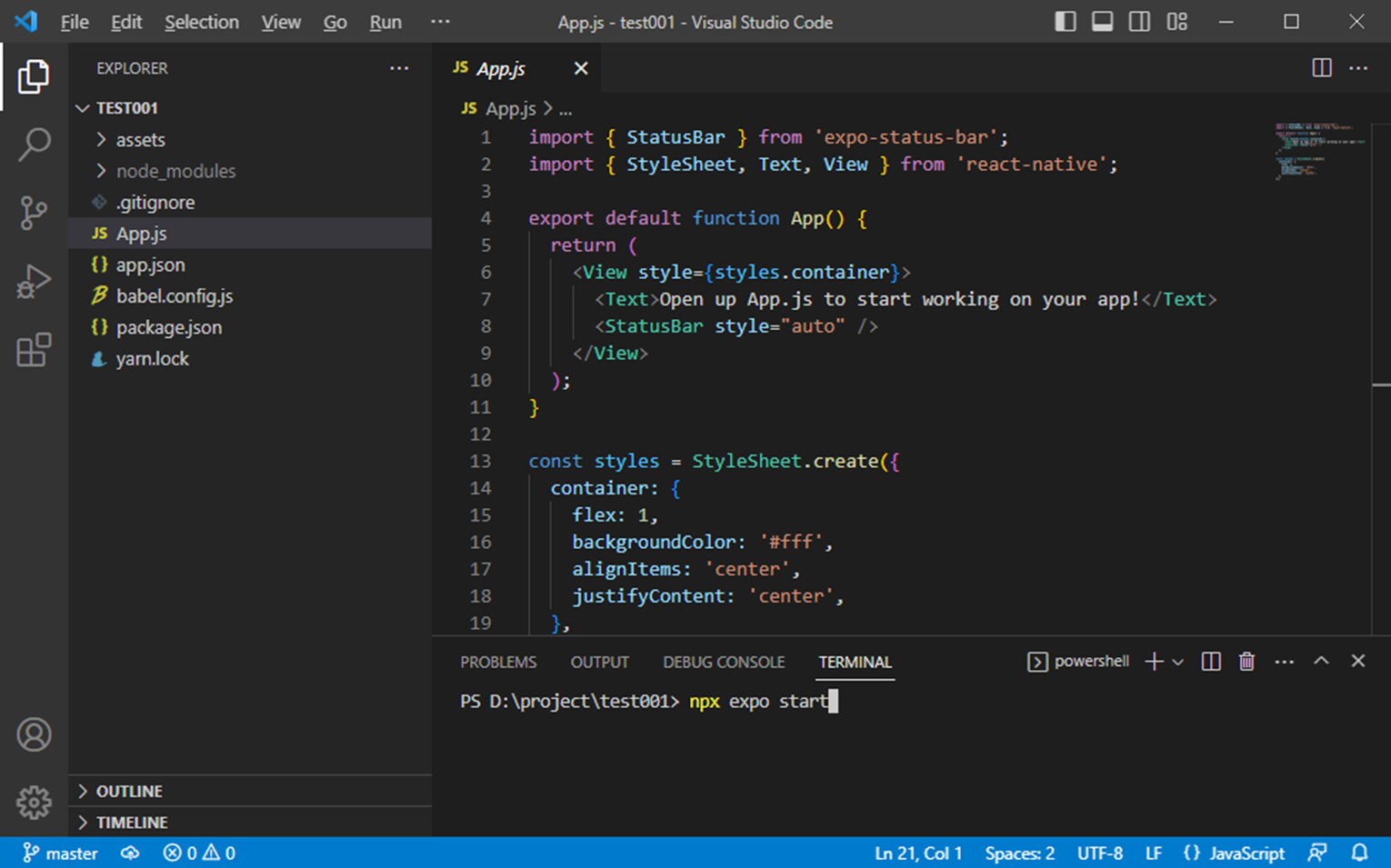Open errors and warnings count
Screen dimensions: 1391x868
(199, 853)
